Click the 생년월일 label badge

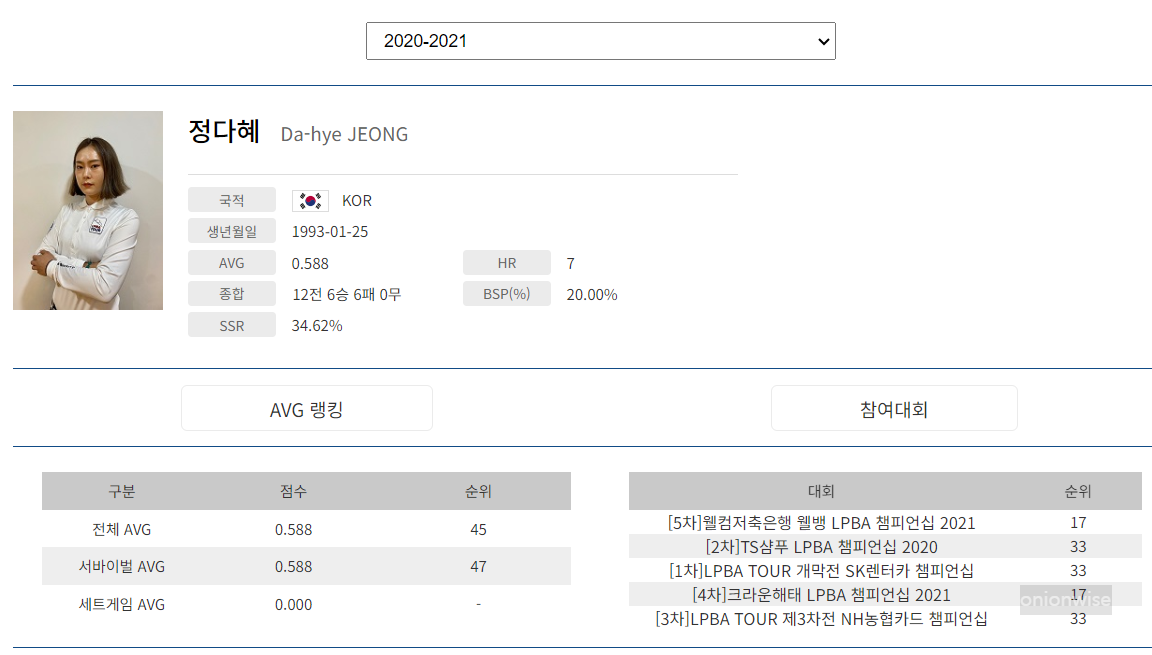(x=232, y=231)
